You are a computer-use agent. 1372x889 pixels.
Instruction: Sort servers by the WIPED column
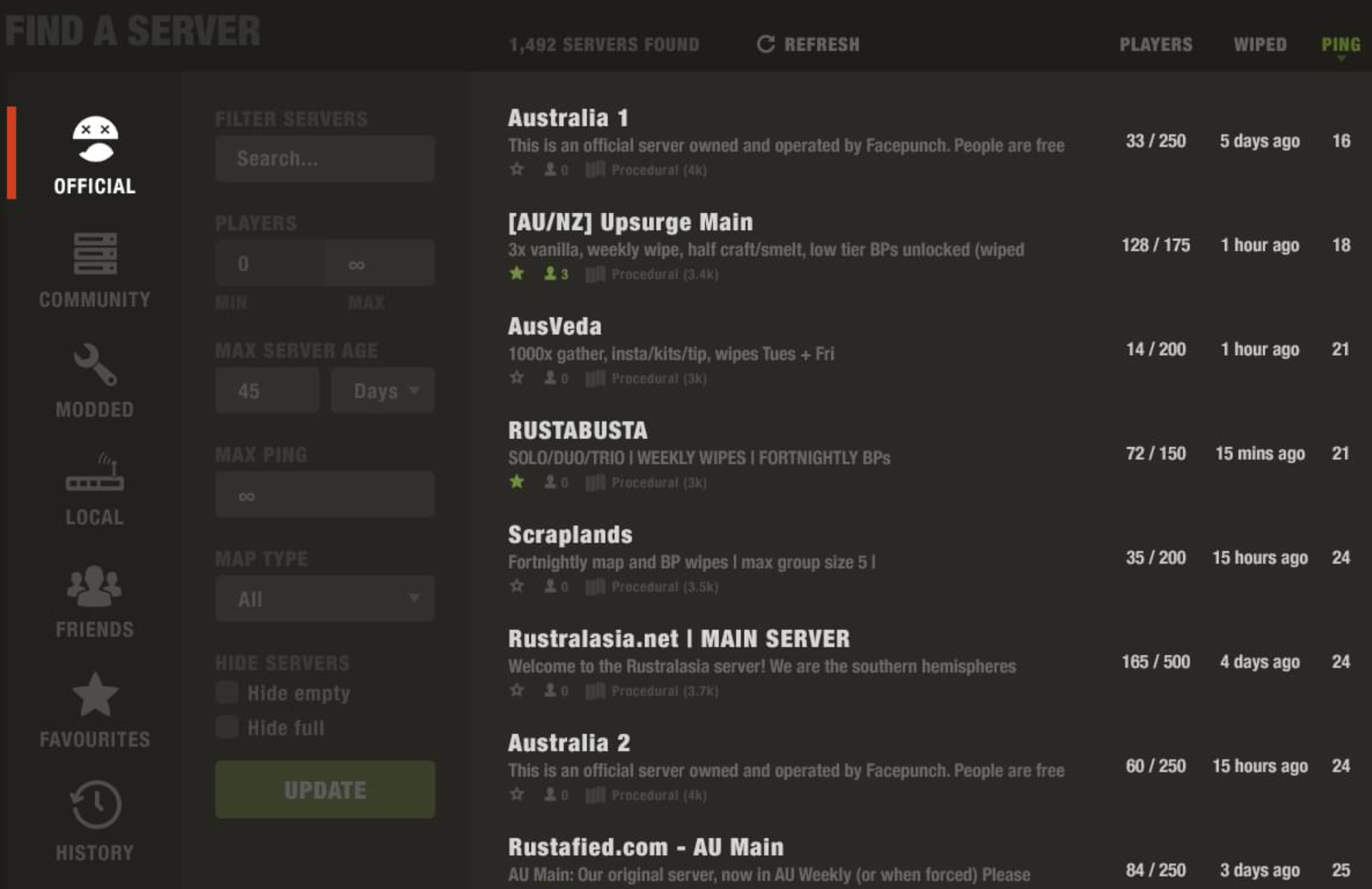1260,44
